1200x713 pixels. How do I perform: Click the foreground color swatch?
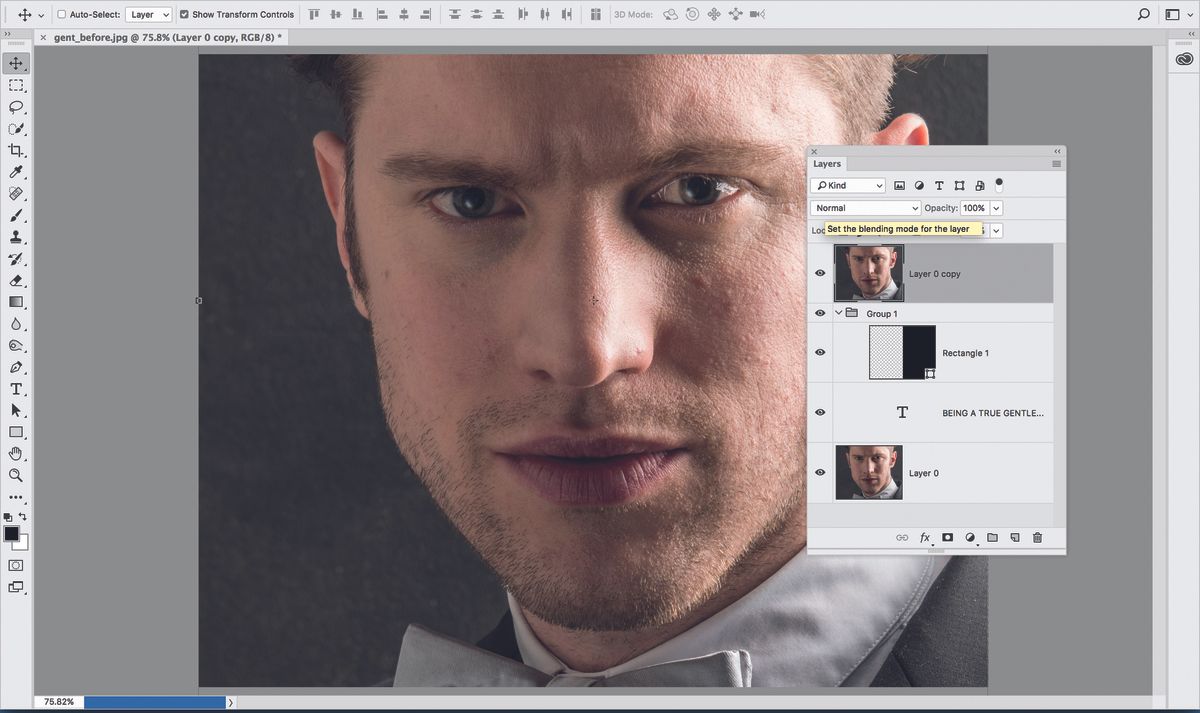coord(11,535)
